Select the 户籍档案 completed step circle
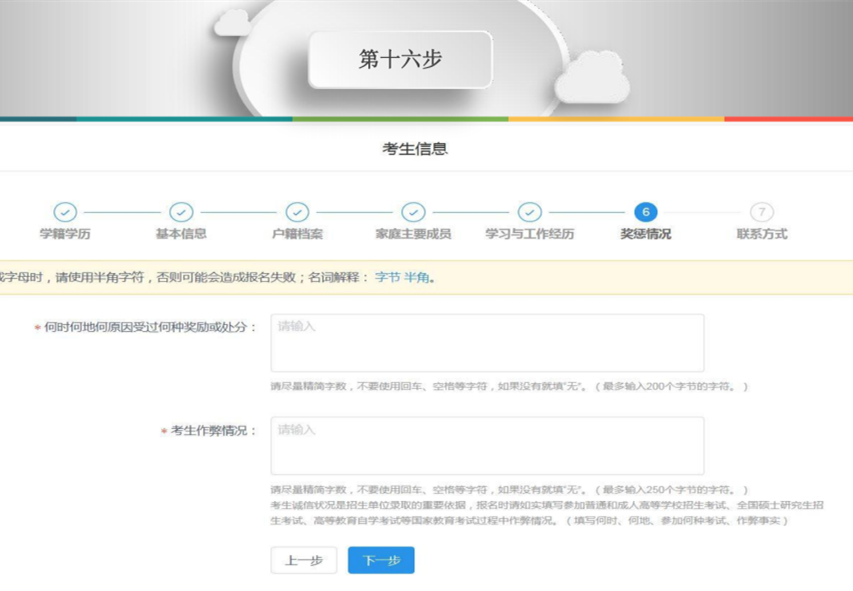Viewport: 853px width, 591px height. click(297, 212)
